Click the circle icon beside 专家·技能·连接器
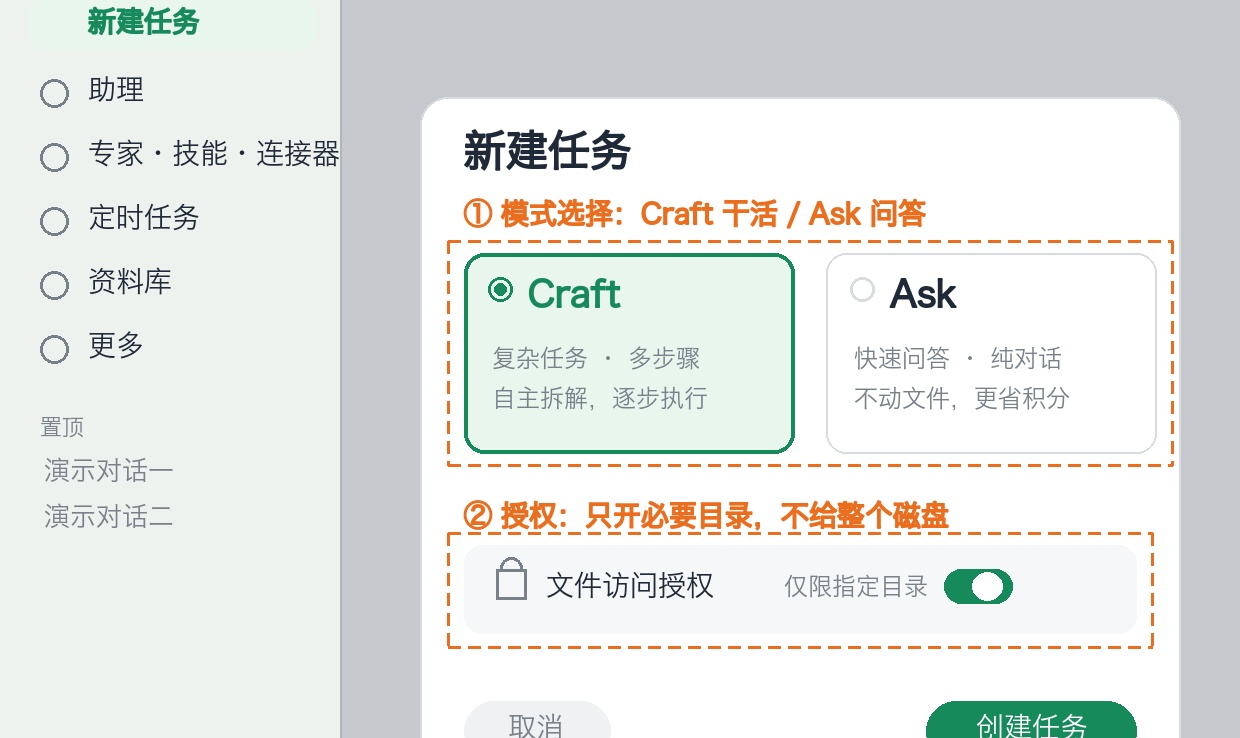Screen dimensions: 1240x738 [54, 157]
